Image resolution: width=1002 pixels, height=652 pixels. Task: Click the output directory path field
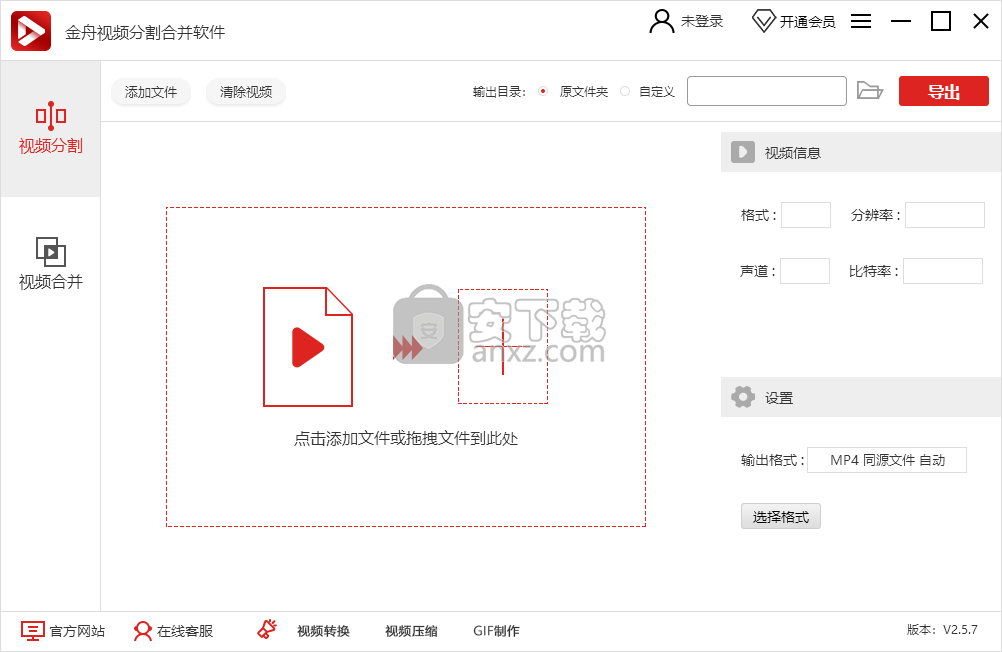point(767,91)
